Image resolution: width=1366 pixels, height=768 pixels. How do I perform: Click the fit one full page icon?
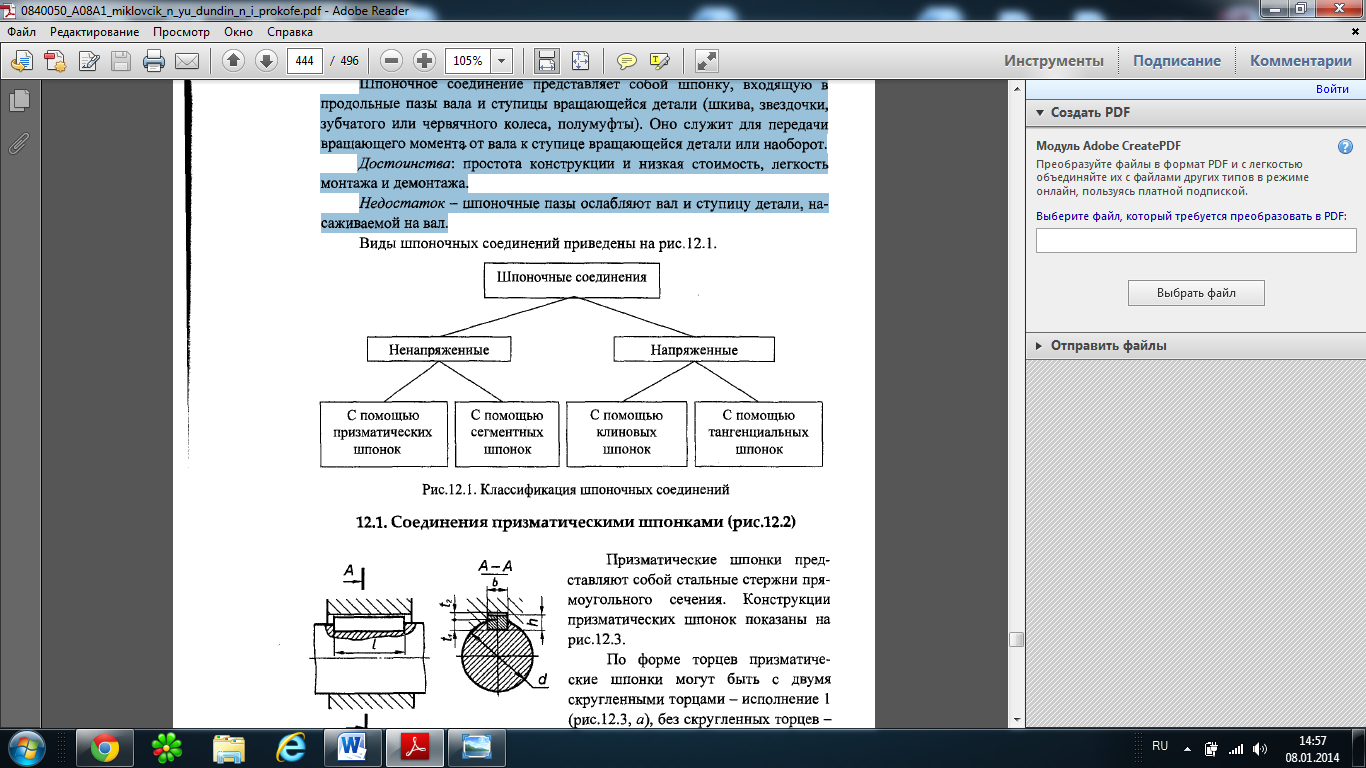[x=581, y=61]
